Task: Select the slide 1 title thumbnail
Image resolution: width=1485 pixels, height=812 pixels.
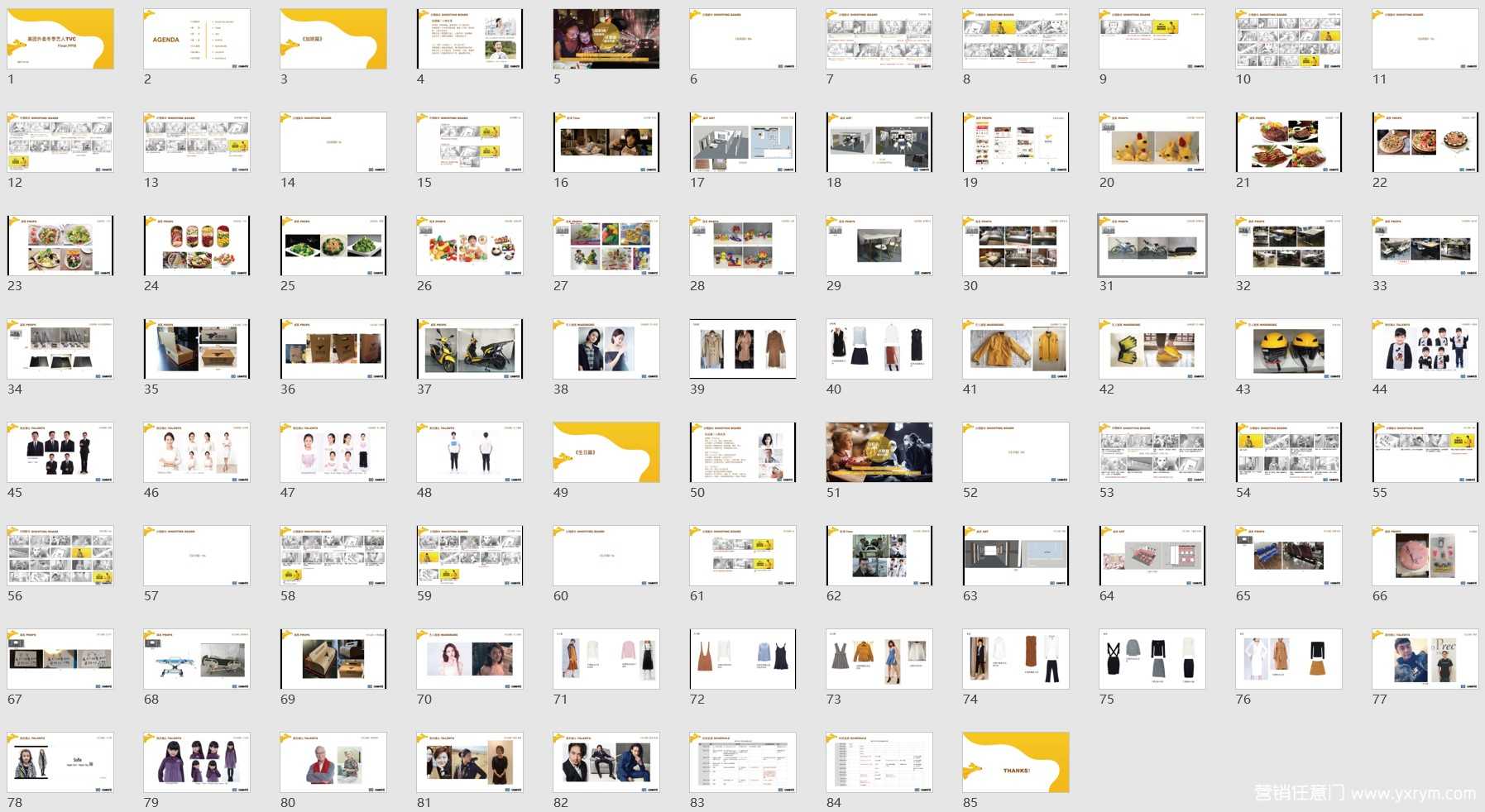Action: click(x=60, y=39)
